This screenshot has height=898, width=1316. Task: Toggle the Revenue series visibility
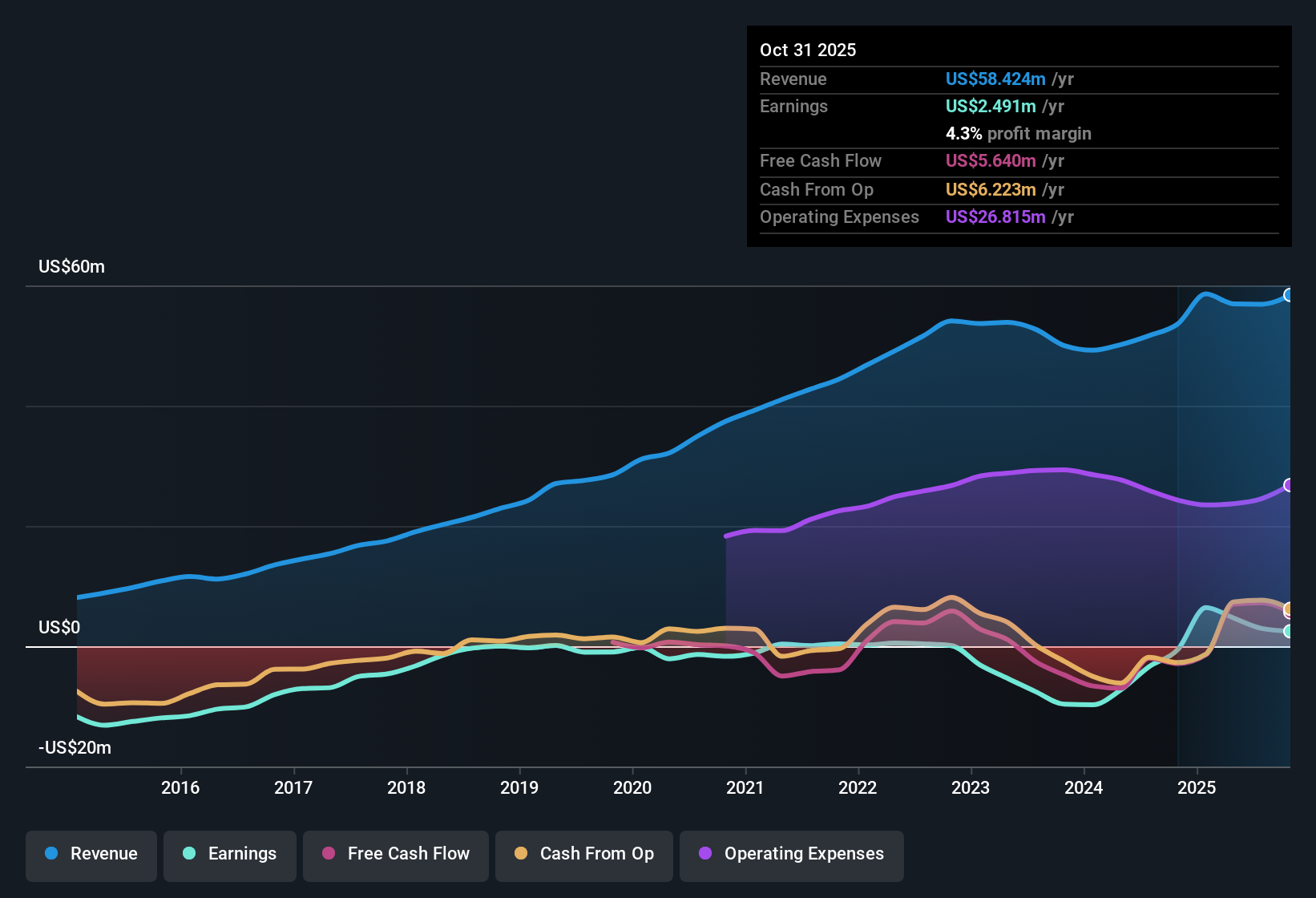pyautogui.click(x=91, y=854)
